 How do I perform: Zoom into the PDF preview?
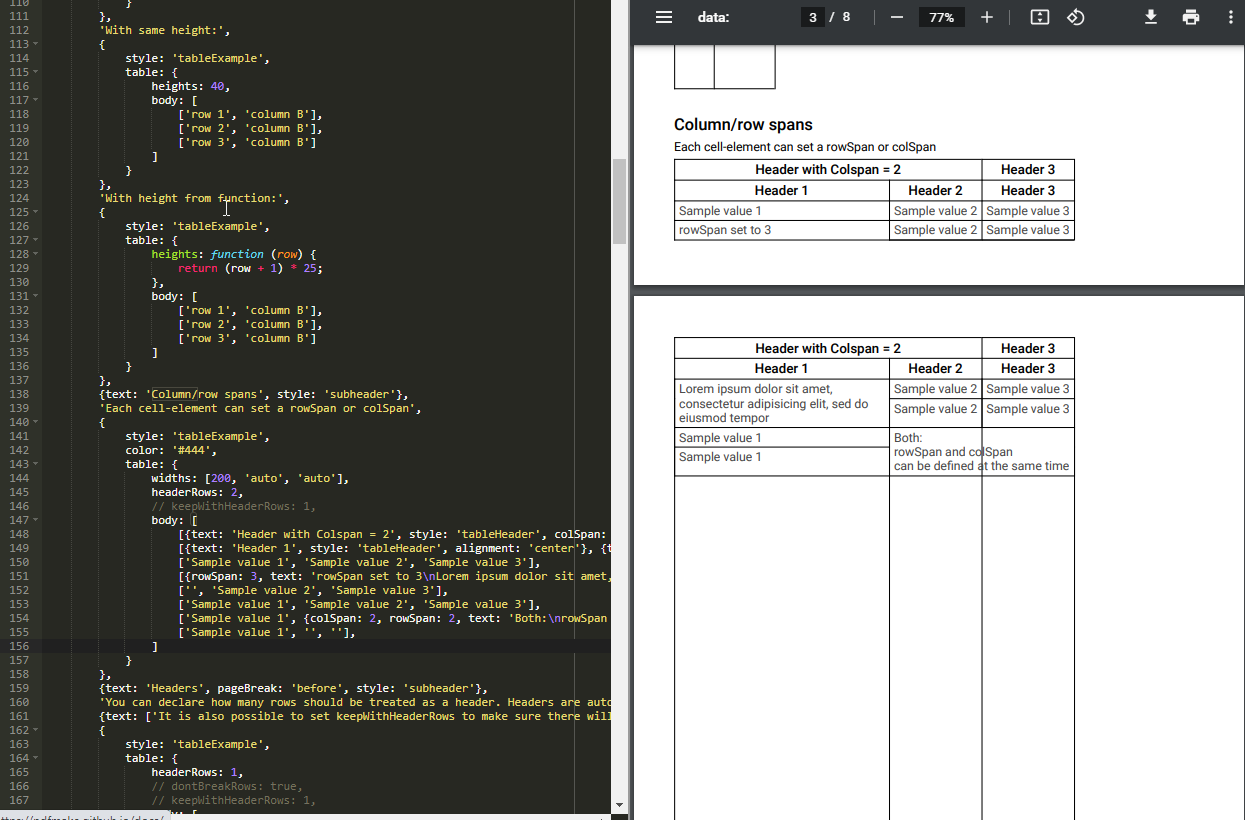point(987,16)
